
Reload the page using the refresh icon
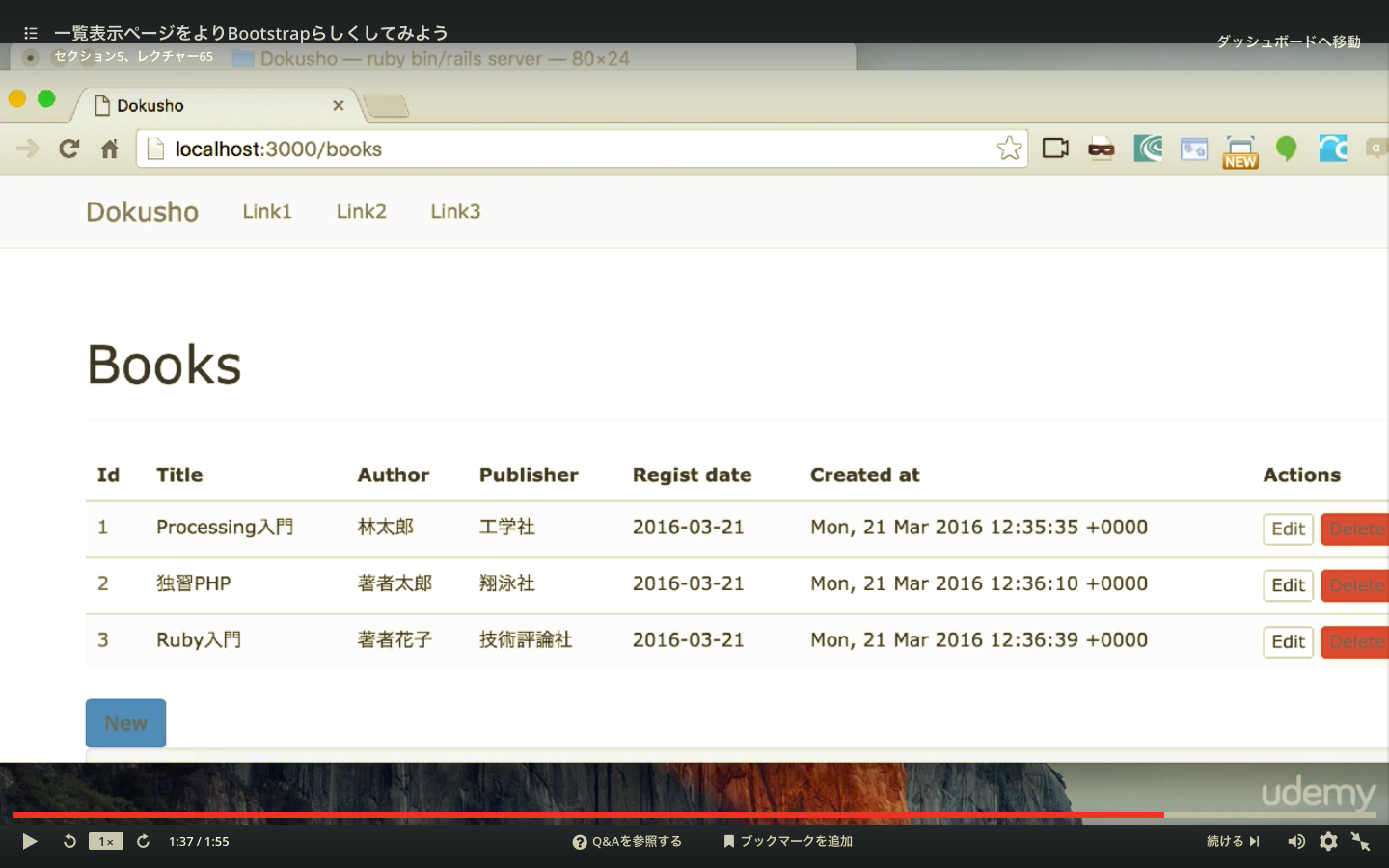[68, 149]
